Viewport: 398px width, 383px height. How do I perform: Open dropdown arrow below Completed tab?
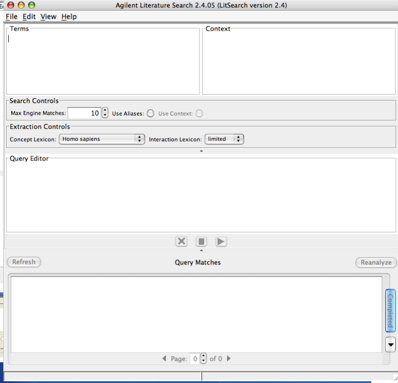coord(390,344)
